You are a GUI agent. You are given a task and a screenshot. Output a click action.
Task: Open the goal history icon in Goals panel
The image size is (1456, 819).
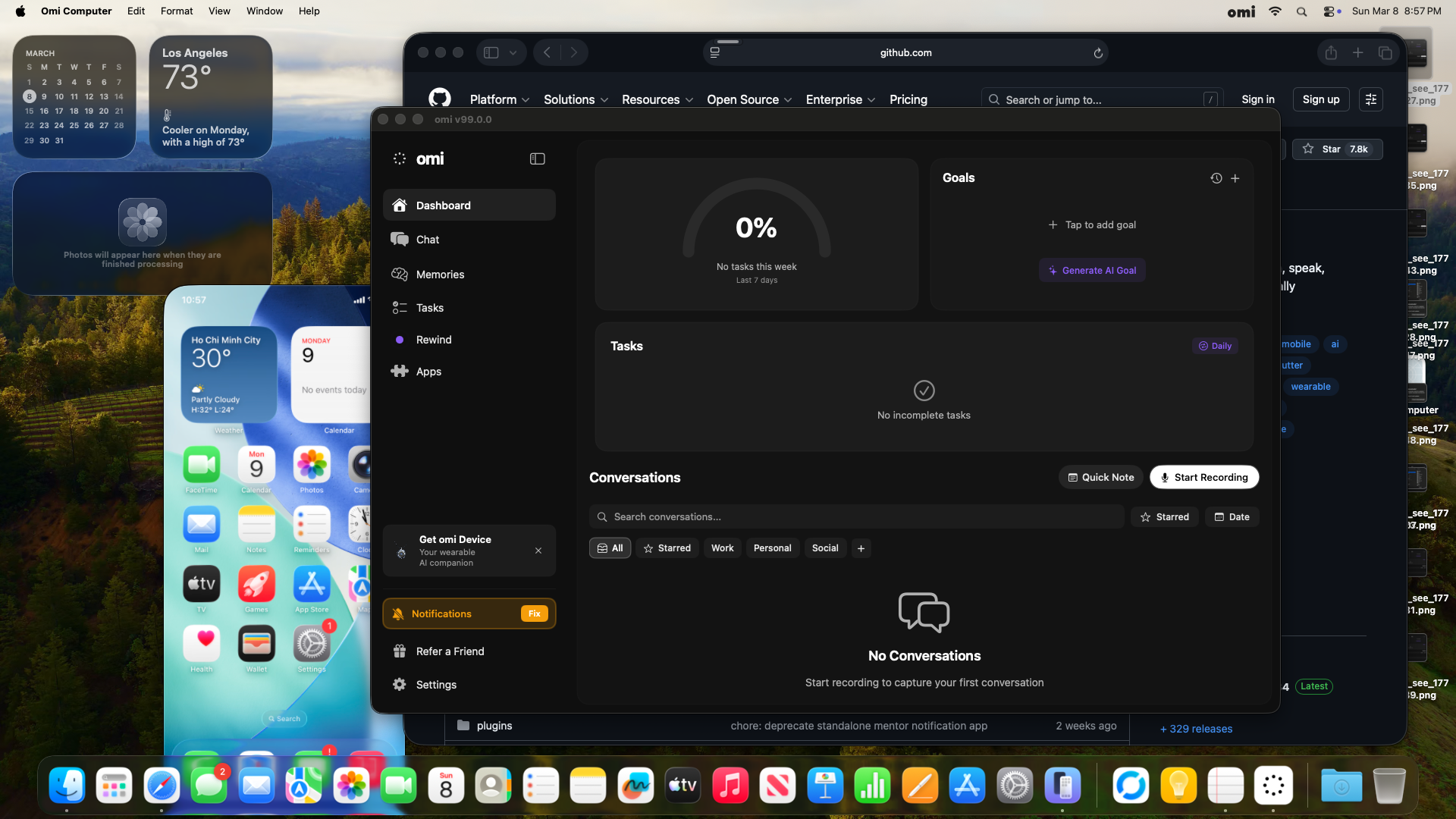[1216, 178]
